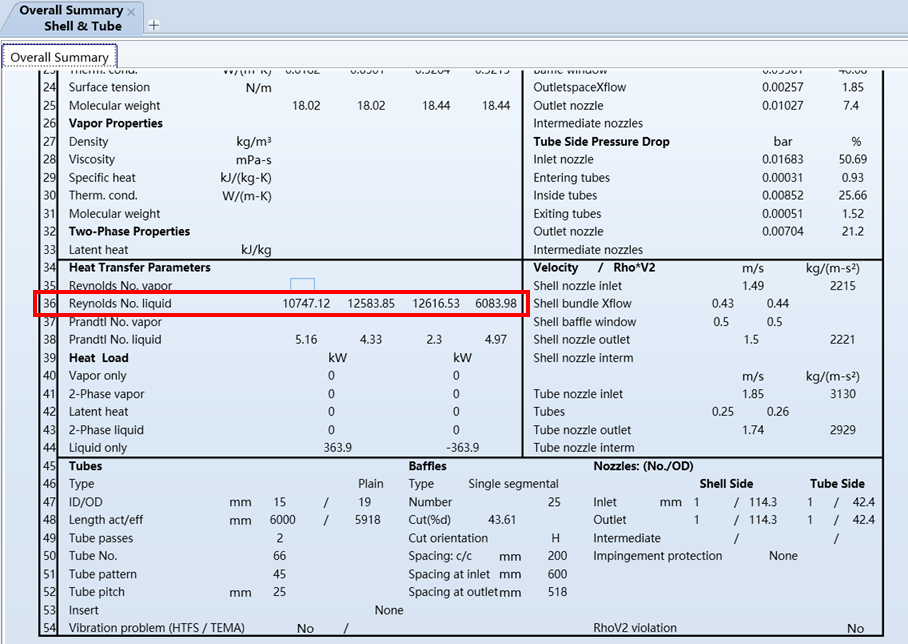908x644 pixels.
Task: Select the Liquid only value -363.9
Action: coord(463,448)
